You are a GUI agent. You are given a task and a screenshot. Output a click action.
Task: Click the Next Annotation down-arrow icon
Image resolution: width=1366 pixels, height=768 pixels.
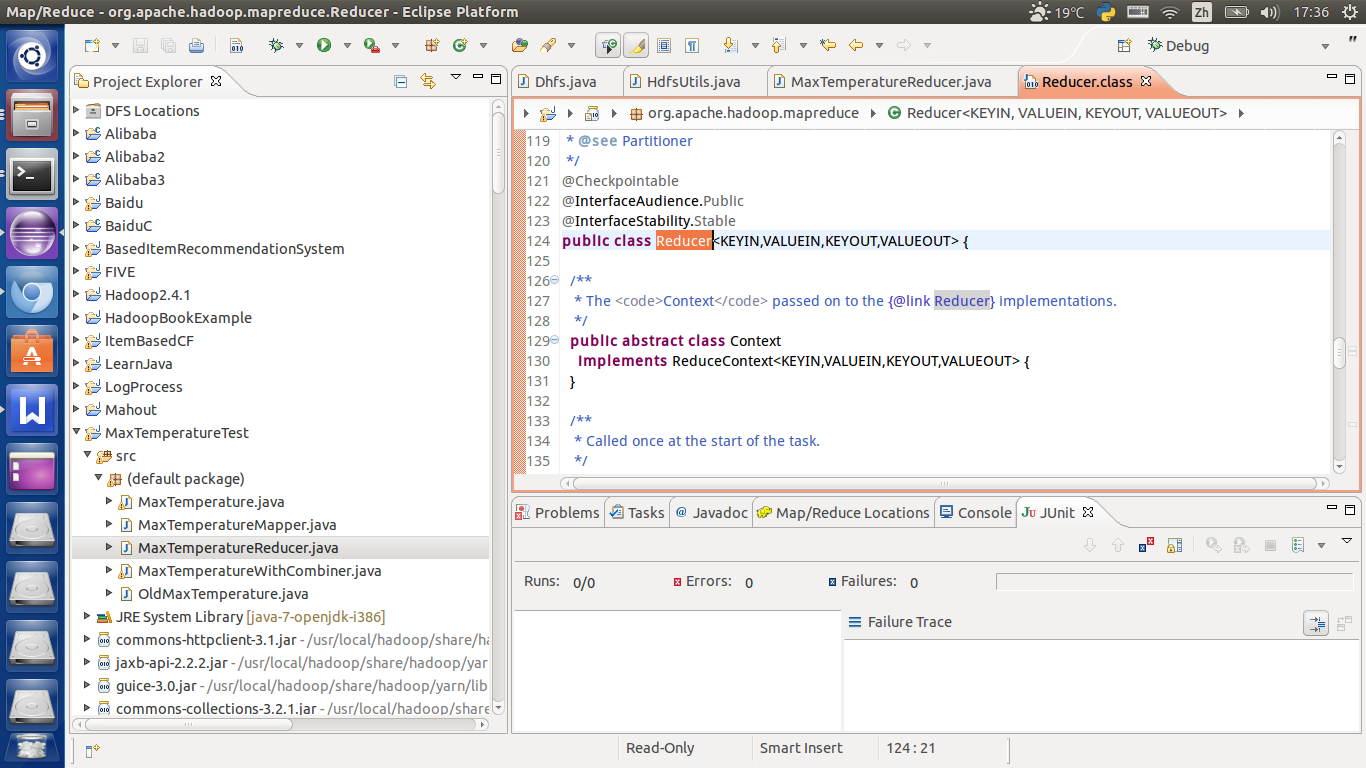[x=730, y=46]
